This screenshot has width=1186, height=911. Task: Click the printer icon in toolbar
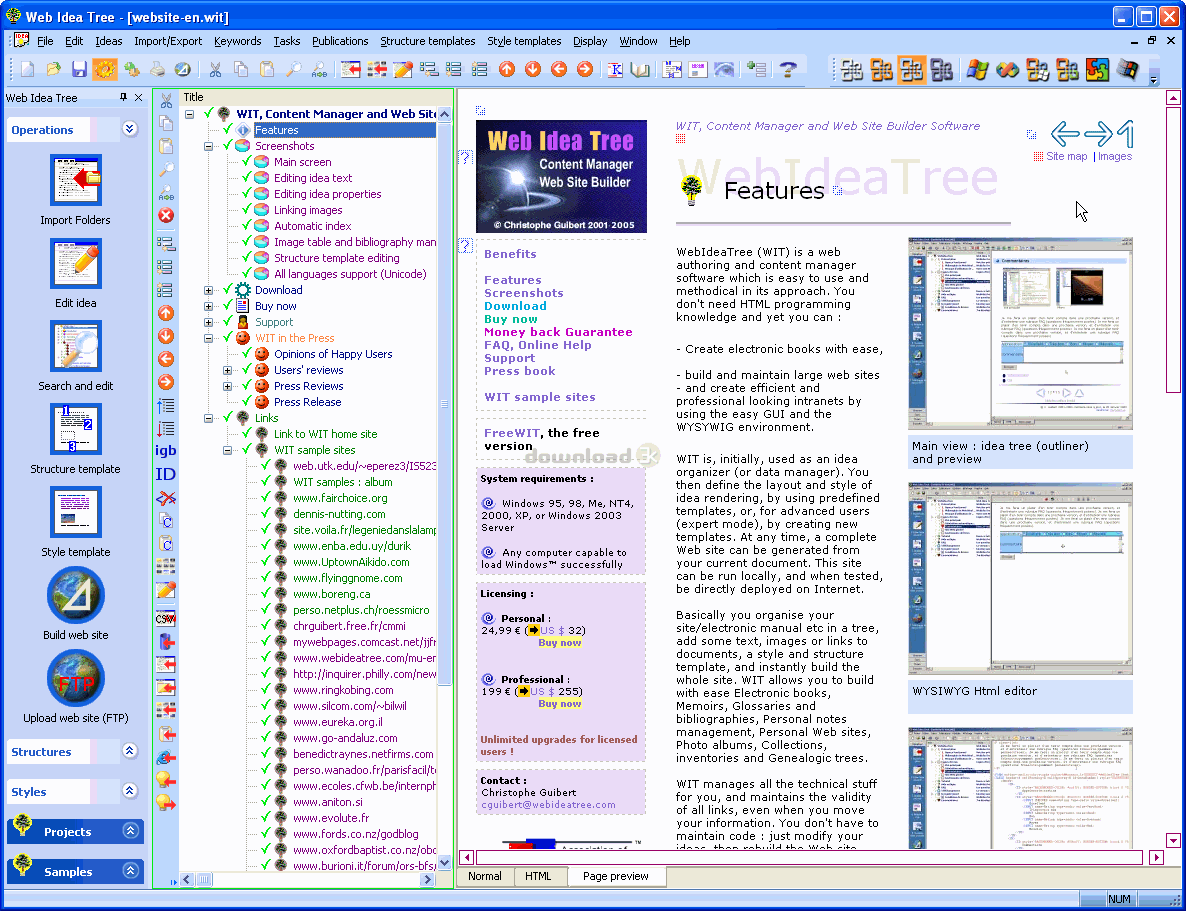pyautogui.click(x=157, y=69)
